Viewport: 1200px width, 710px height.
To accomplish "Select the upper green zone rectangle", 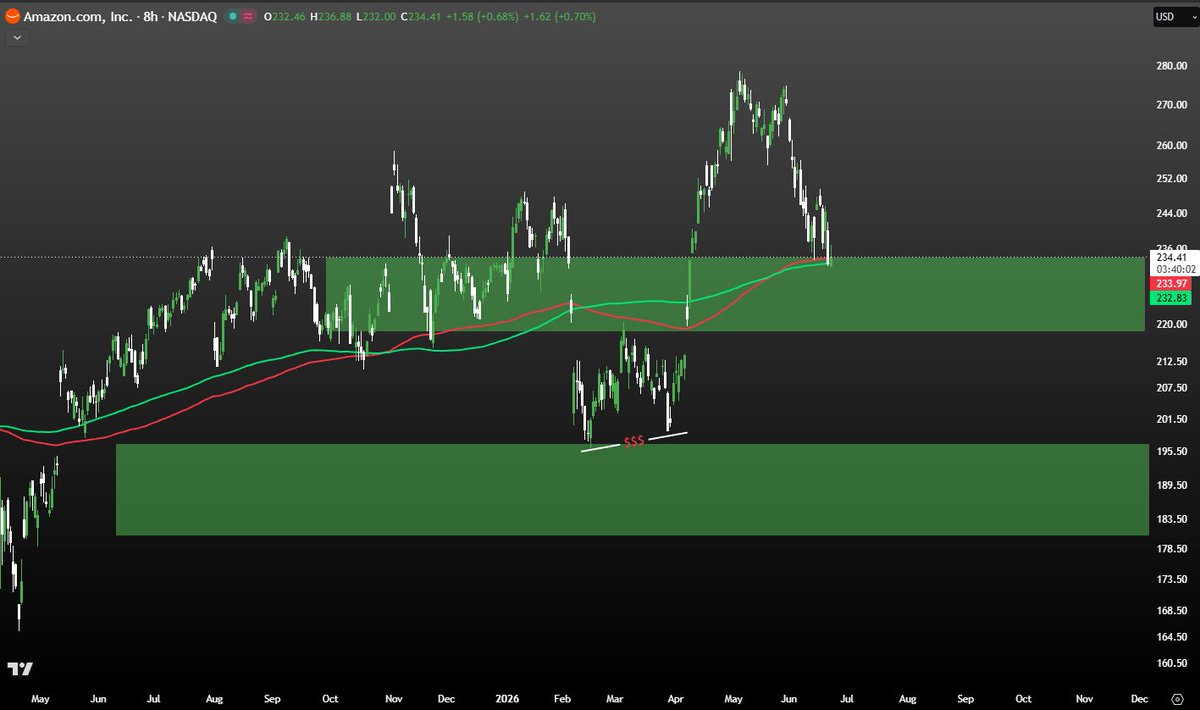I will (734, 294).
